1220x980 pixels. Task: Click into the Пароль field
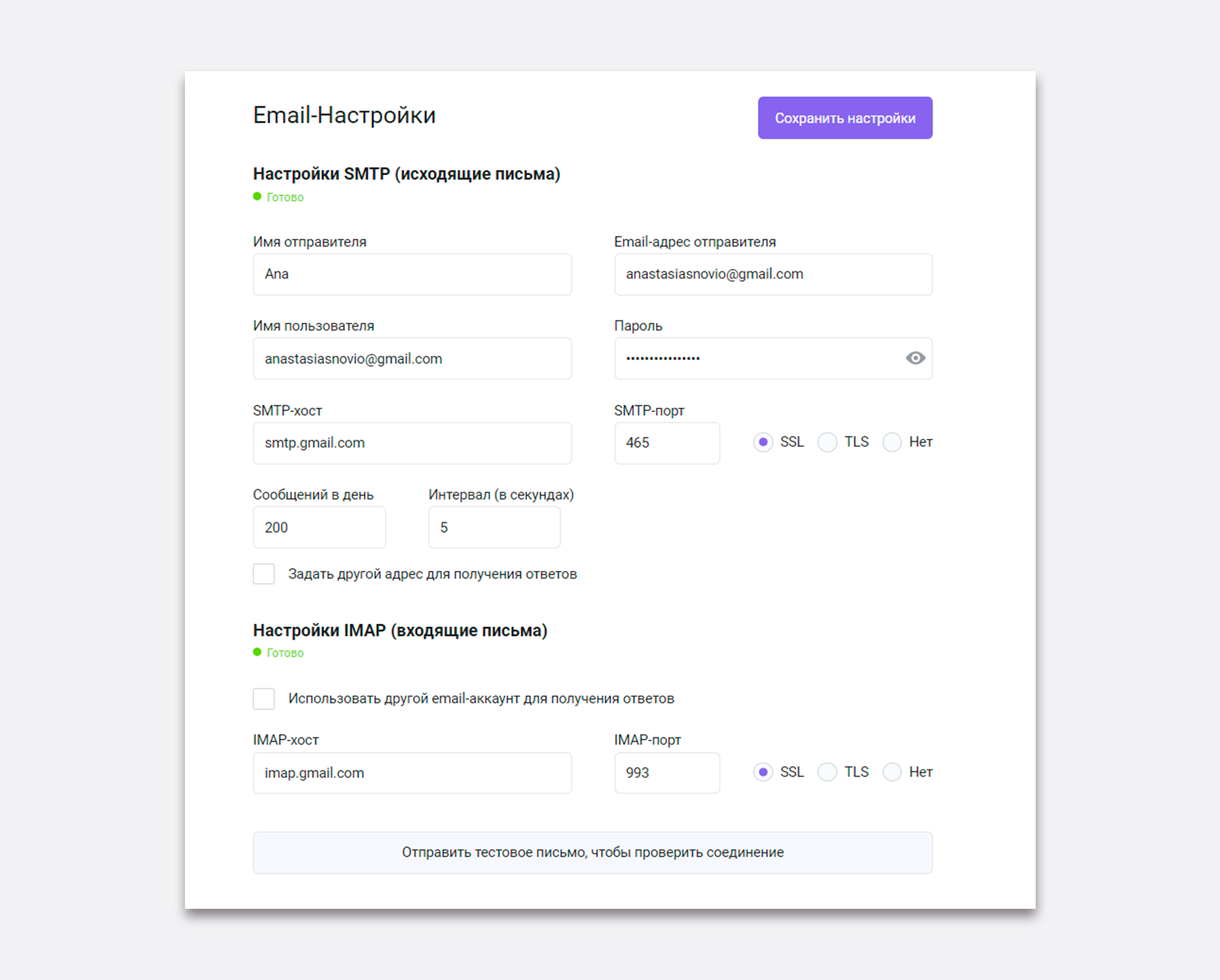coord(756,359)
